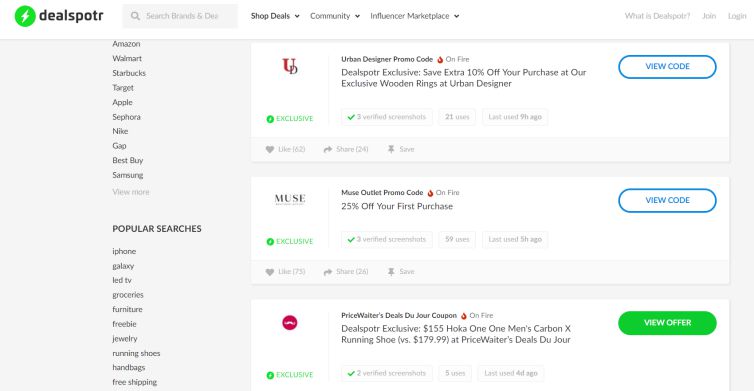The height and width of the screenshot is (391, 754).
Task: Choose the running shoes popular search
Action: pos(136,353)
